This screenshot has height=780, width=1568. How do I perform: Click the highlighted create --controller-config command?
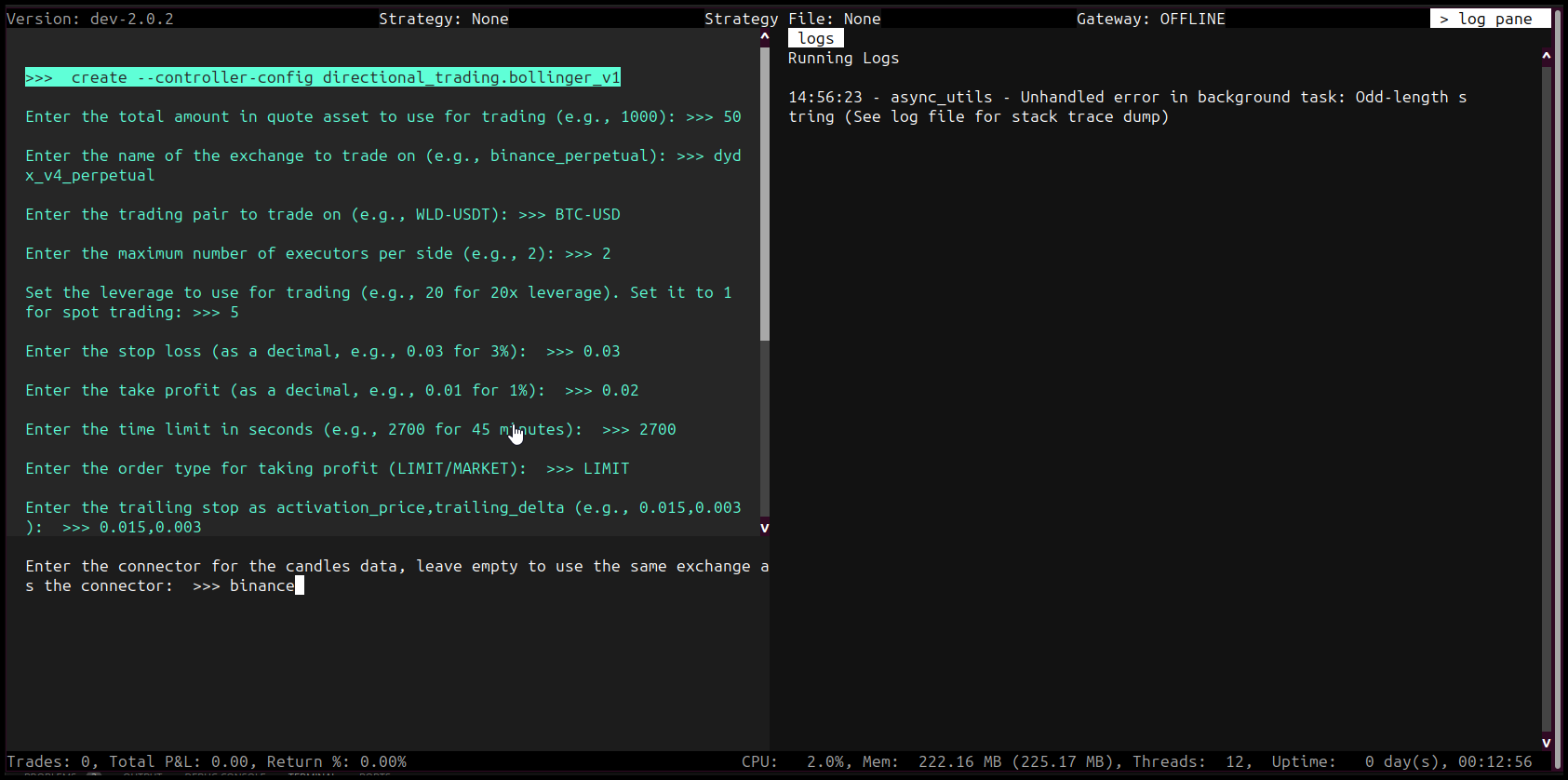tap(323, 77)
